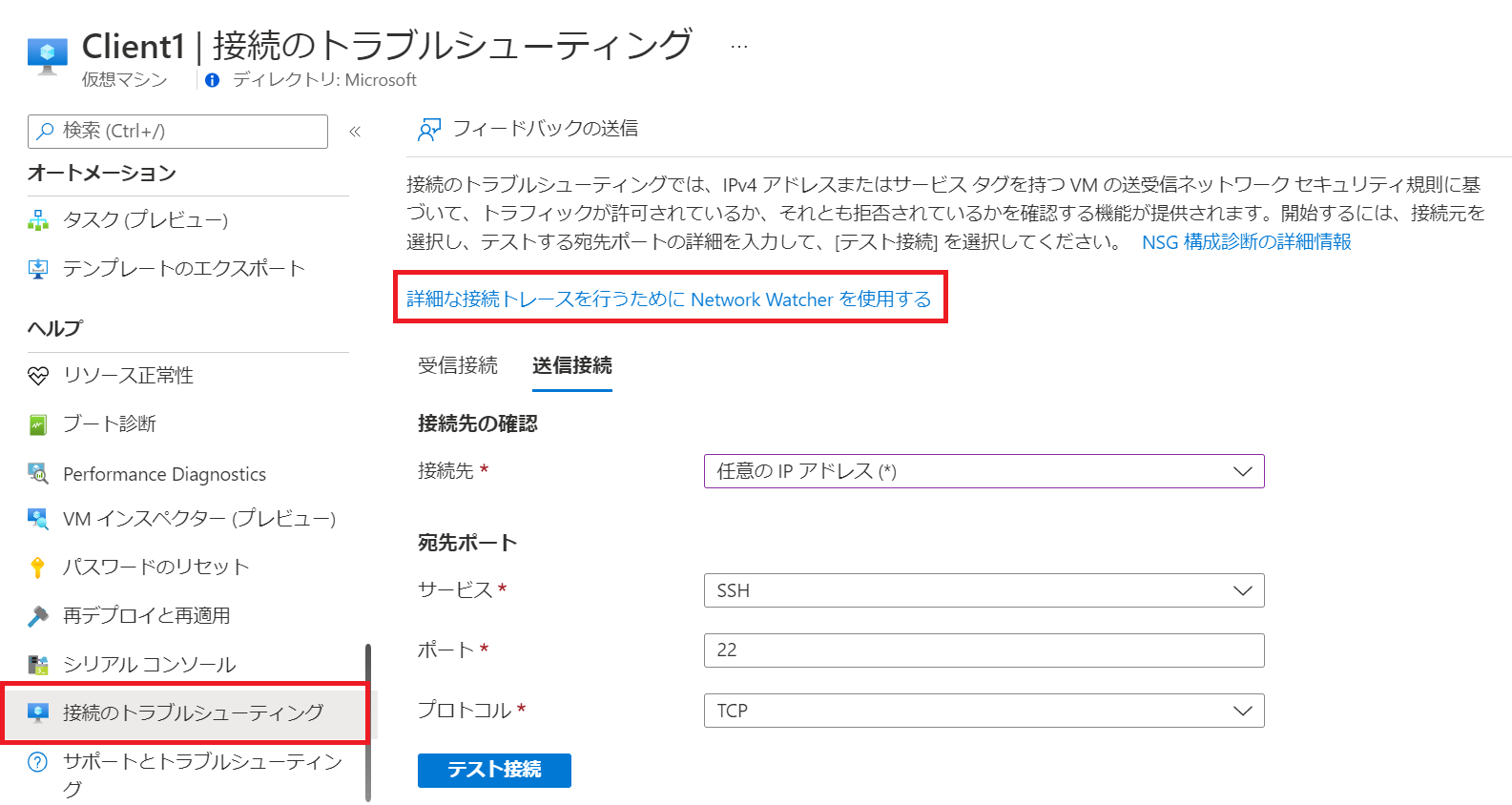Click the directory info icon
The height and width of the screenshot is (805, 1512).
(x=212, y=80)
